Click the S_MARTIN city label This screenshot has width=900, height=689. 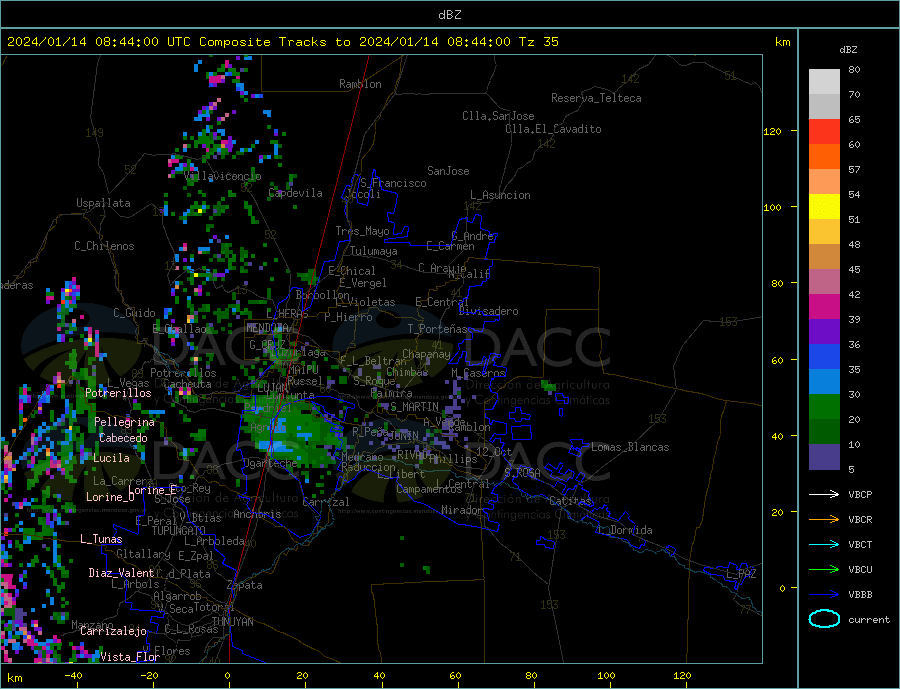click(x=414, y=407)
